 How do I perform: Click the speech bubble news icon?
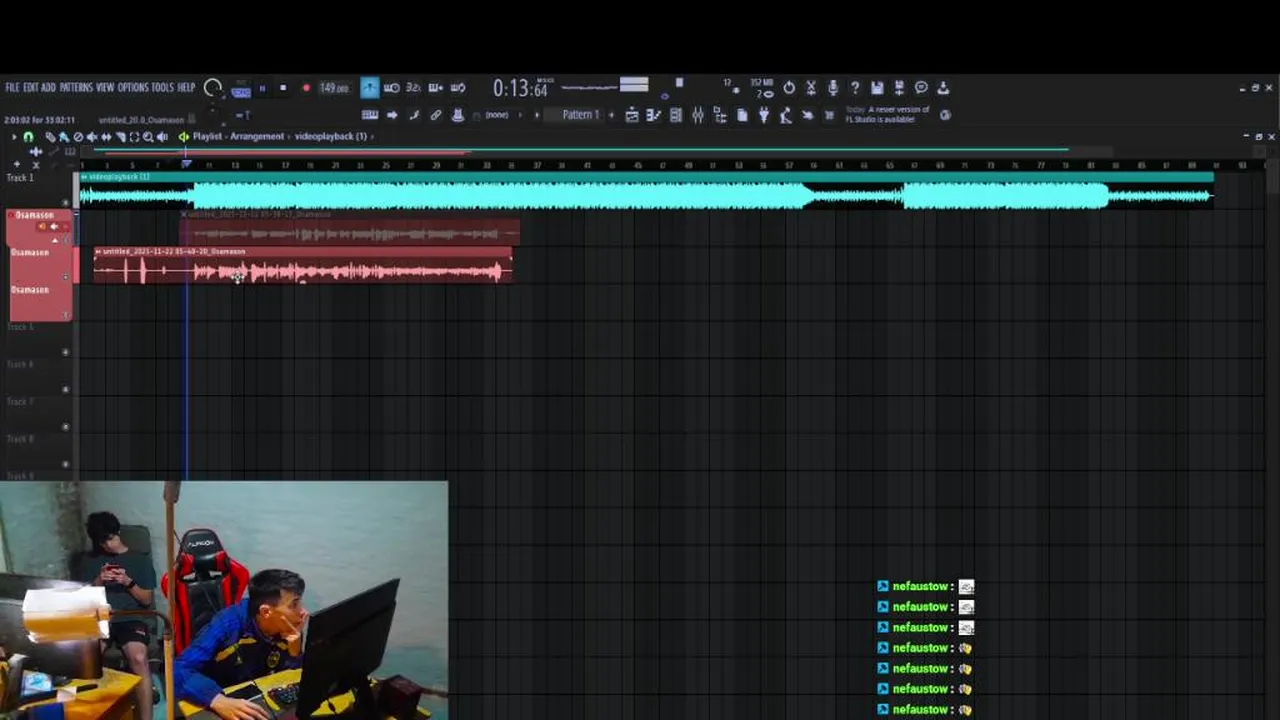(x=921, y=88)
